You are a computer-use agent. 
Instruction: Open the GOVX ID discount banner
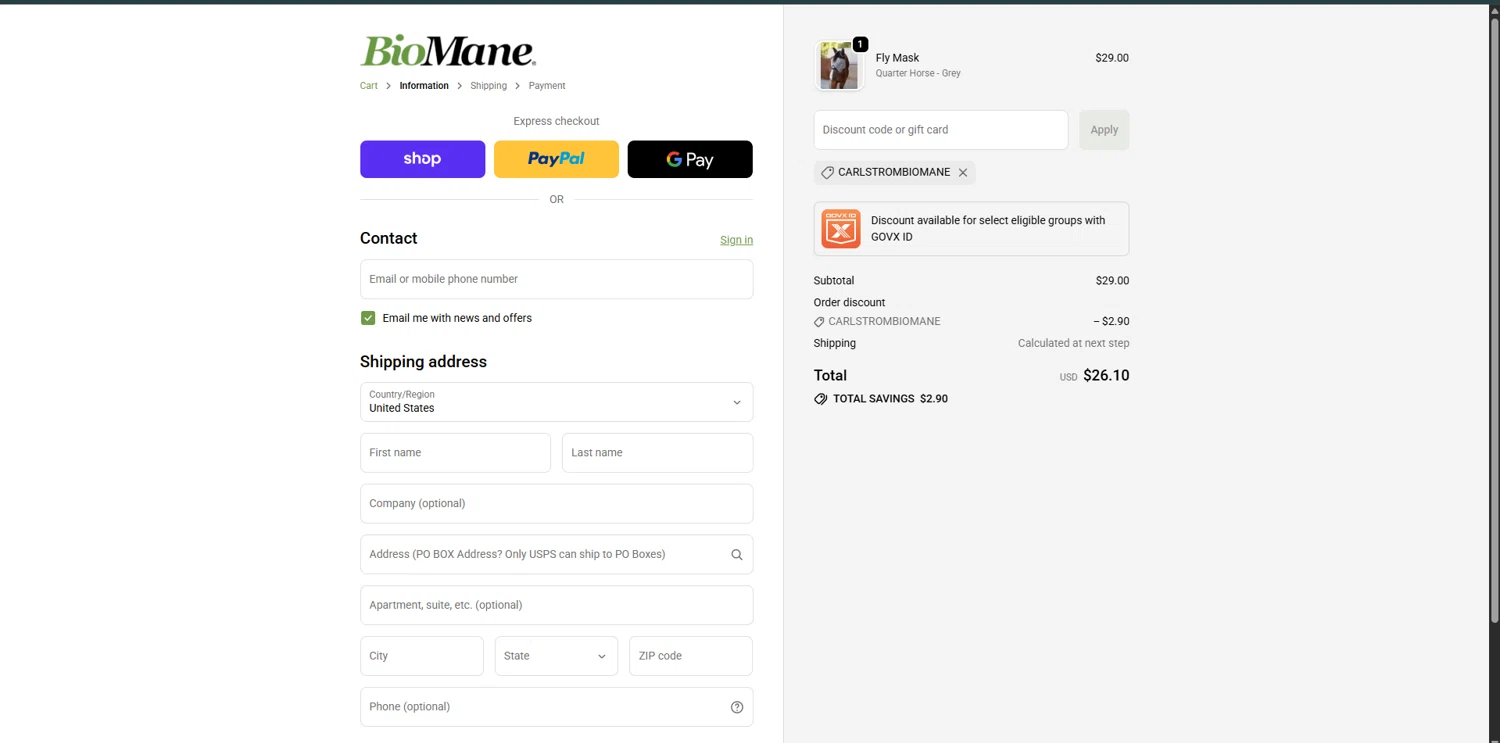coord(971,229)
